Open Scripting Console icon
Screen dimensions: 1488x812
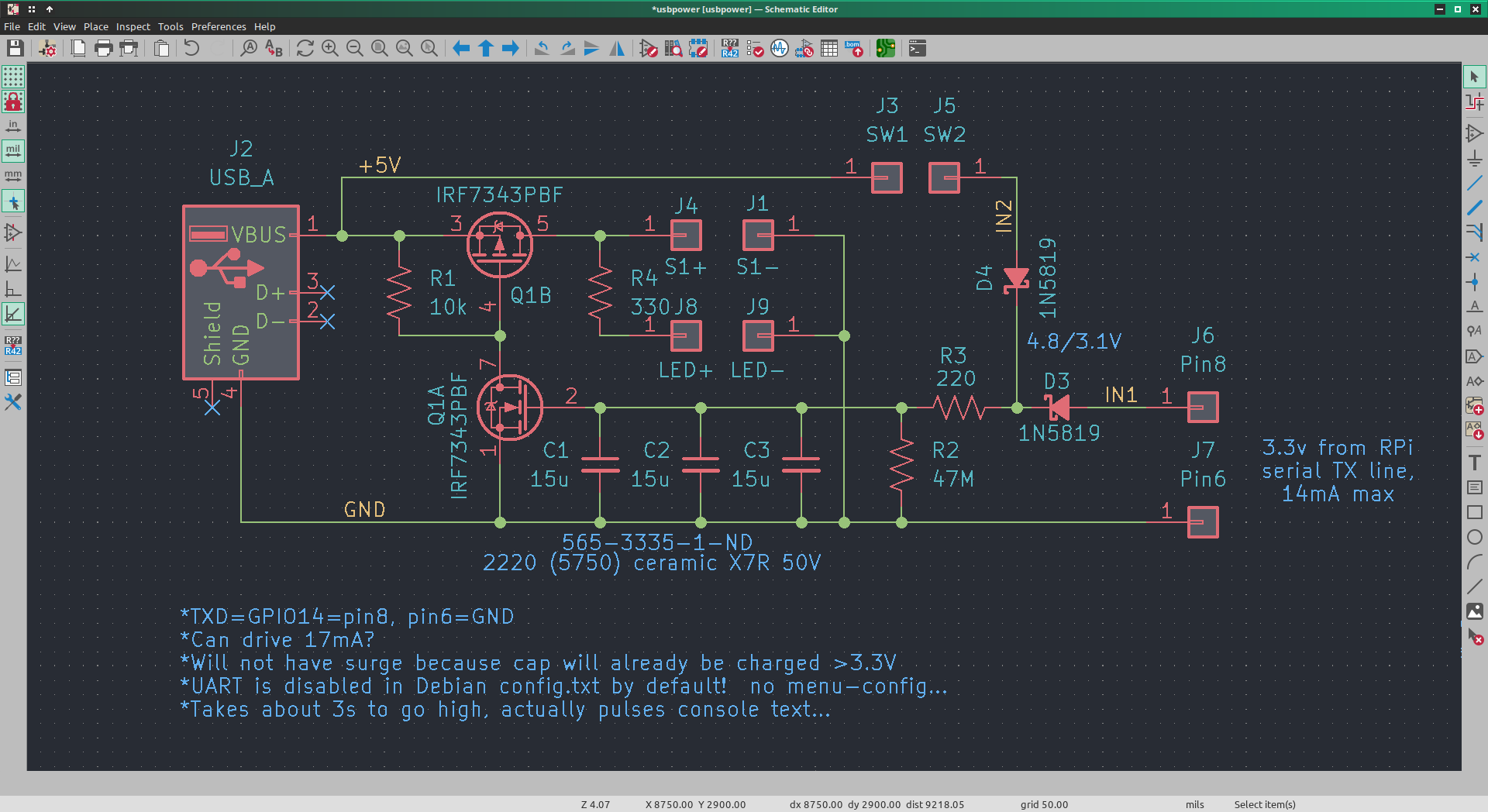coord(918,48)
